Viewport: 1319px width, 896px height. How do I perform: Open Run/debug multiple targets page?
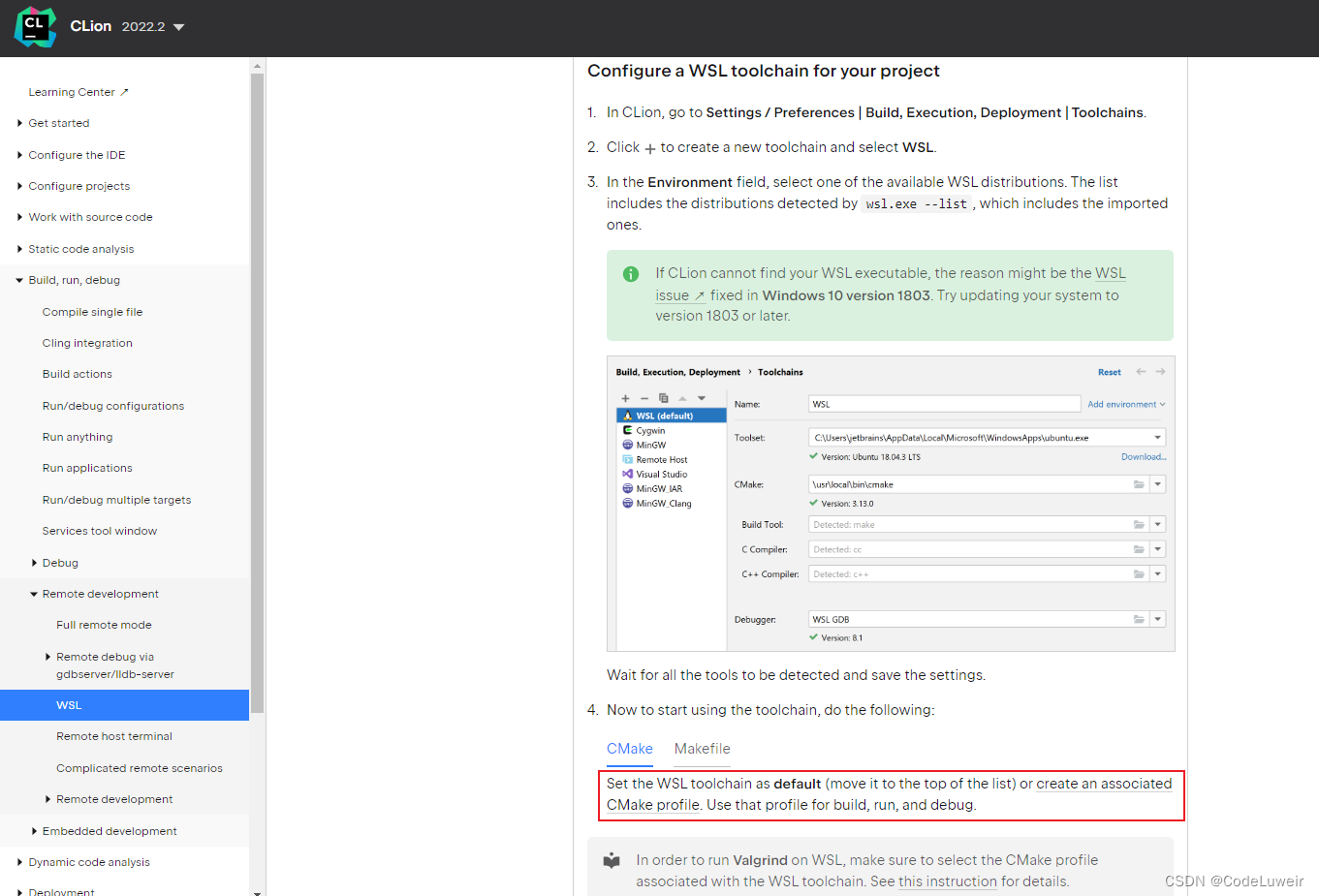(x=116, y=500)
